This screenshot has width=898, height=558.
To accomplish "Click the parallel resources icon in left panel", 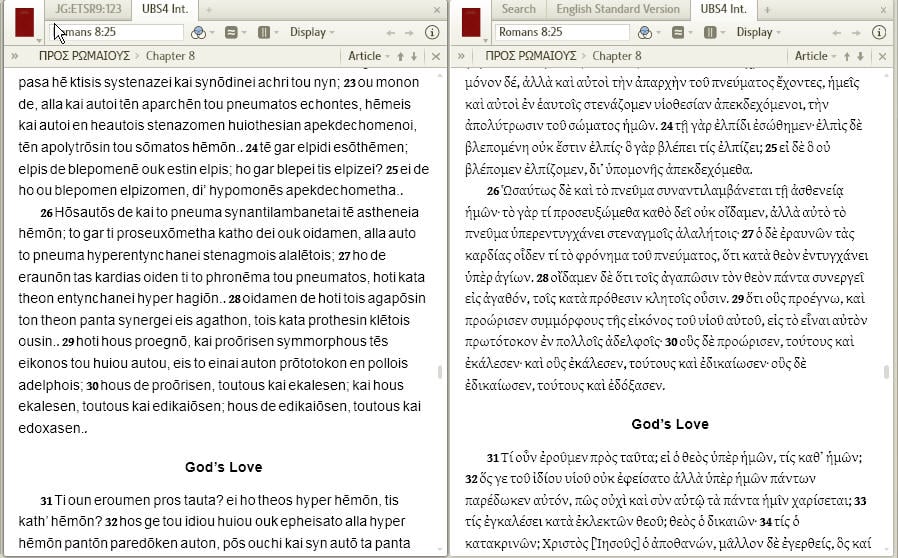I will pyautogui.click(x=231, y=33).
